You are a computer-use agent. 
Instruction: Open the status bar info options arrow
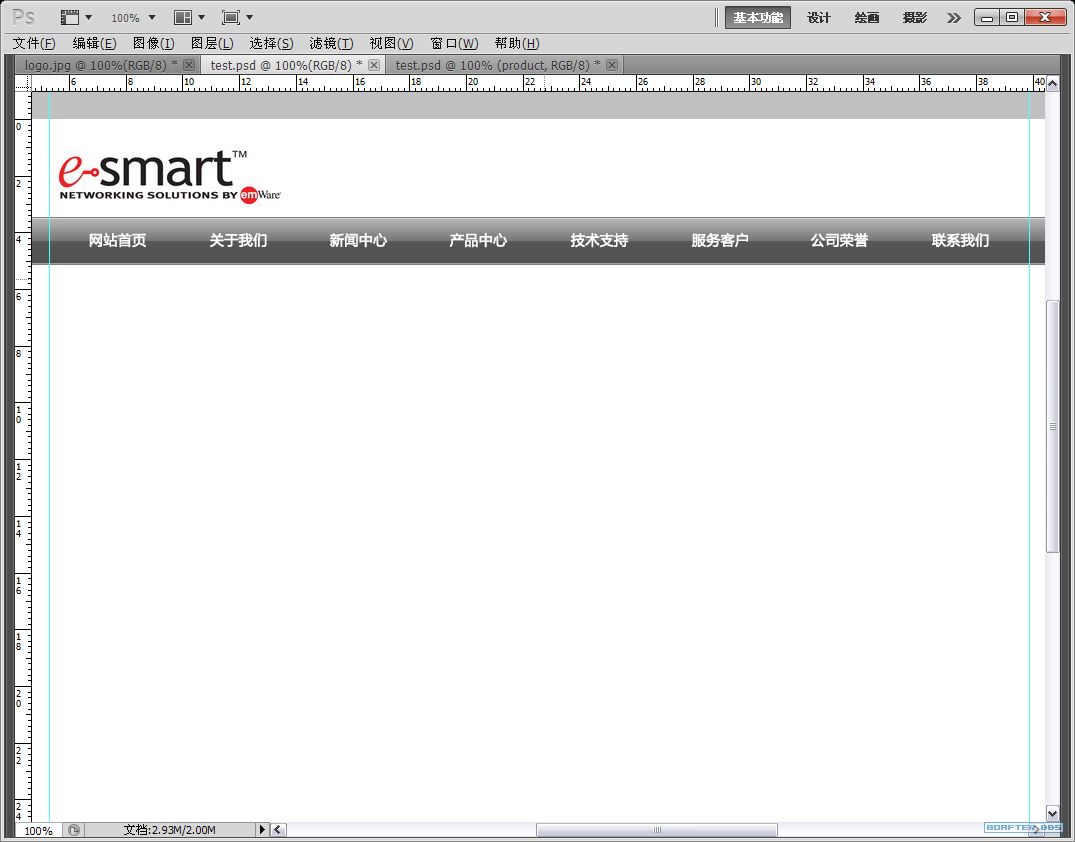coord(262,830)
